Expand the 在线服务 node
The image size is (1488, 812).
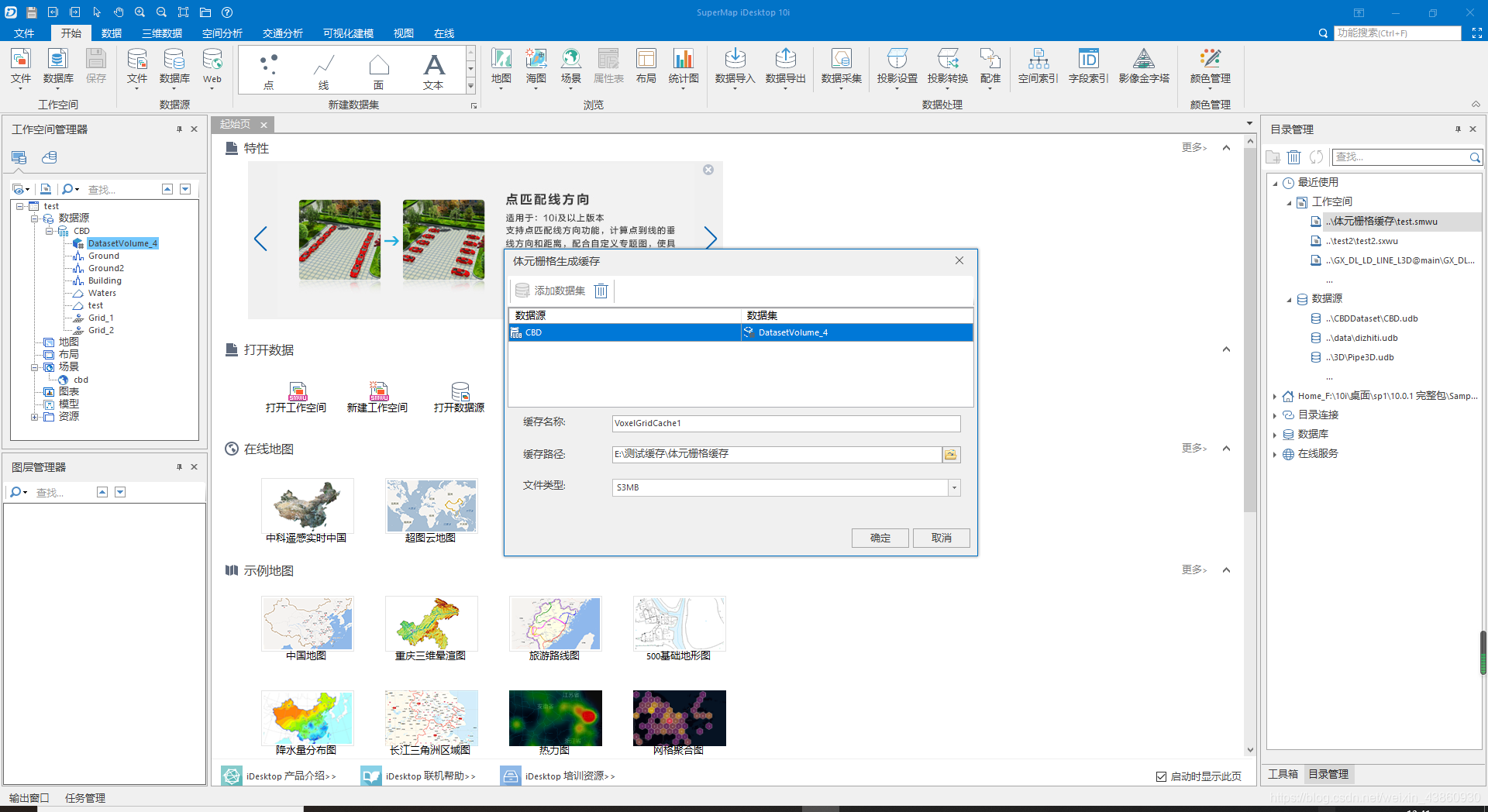point(1275,454)
